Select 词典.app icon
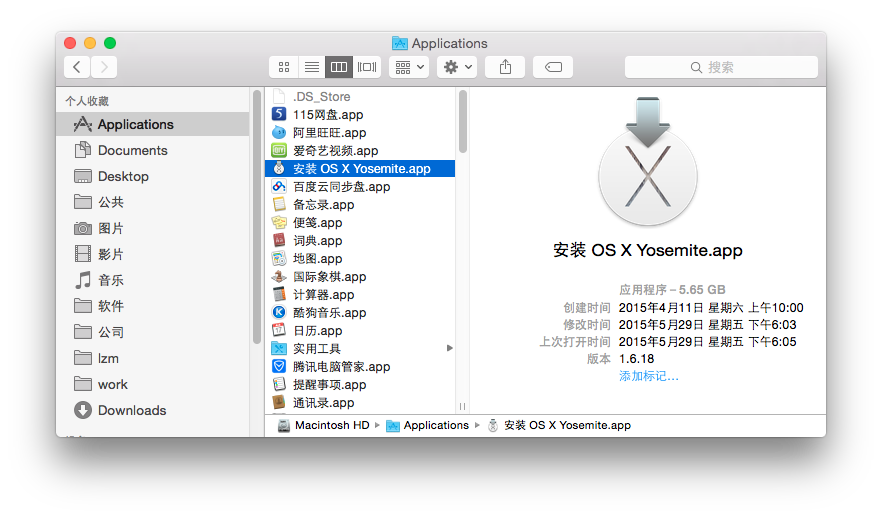Image resolution: width=882 pixels, height=517 pixels. (279, 240)
